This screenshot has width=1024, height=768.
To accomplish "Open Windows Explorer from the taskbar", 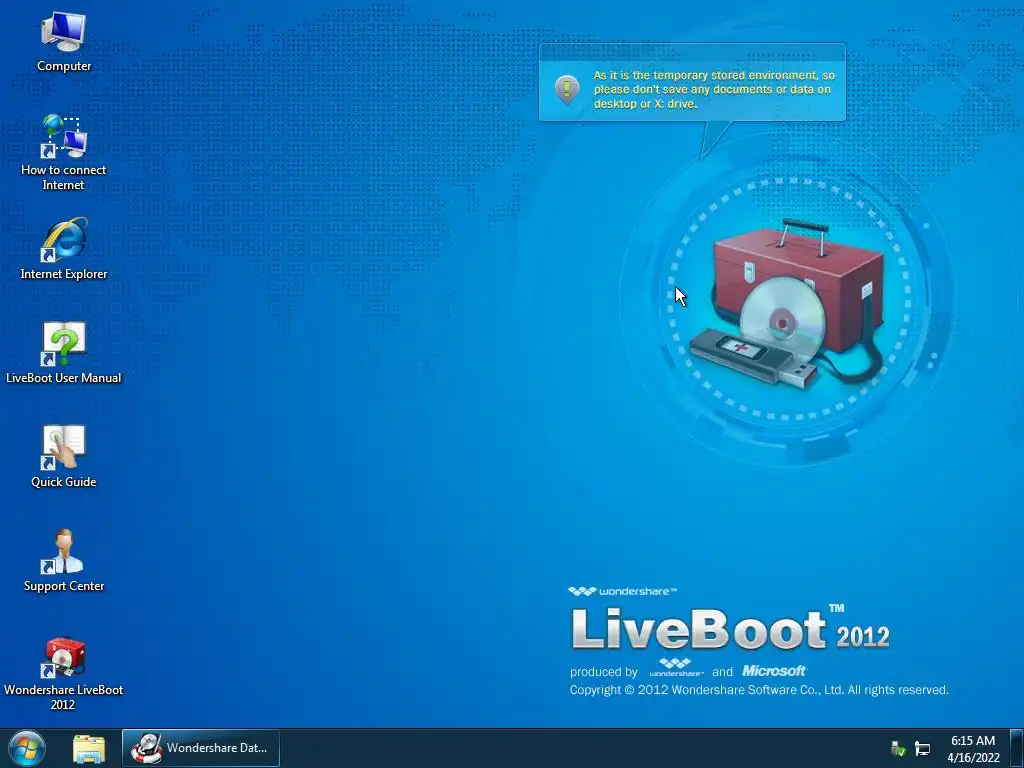I will (x=89, y=748).
